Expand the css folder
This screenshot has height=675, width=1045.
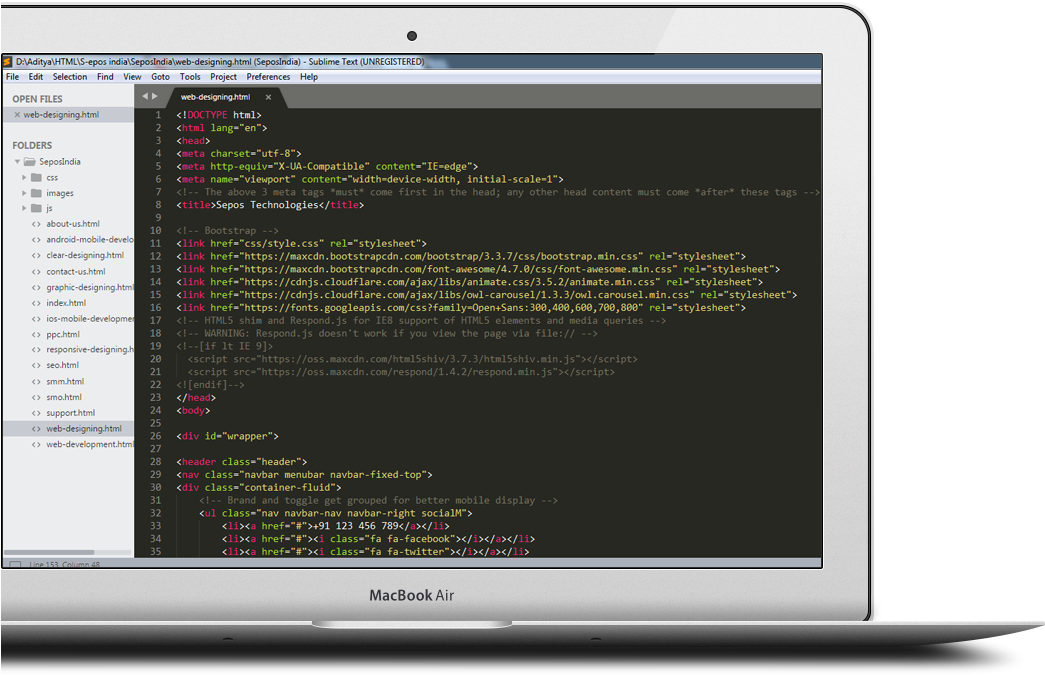pyautogui.click(x=24, y=178)
